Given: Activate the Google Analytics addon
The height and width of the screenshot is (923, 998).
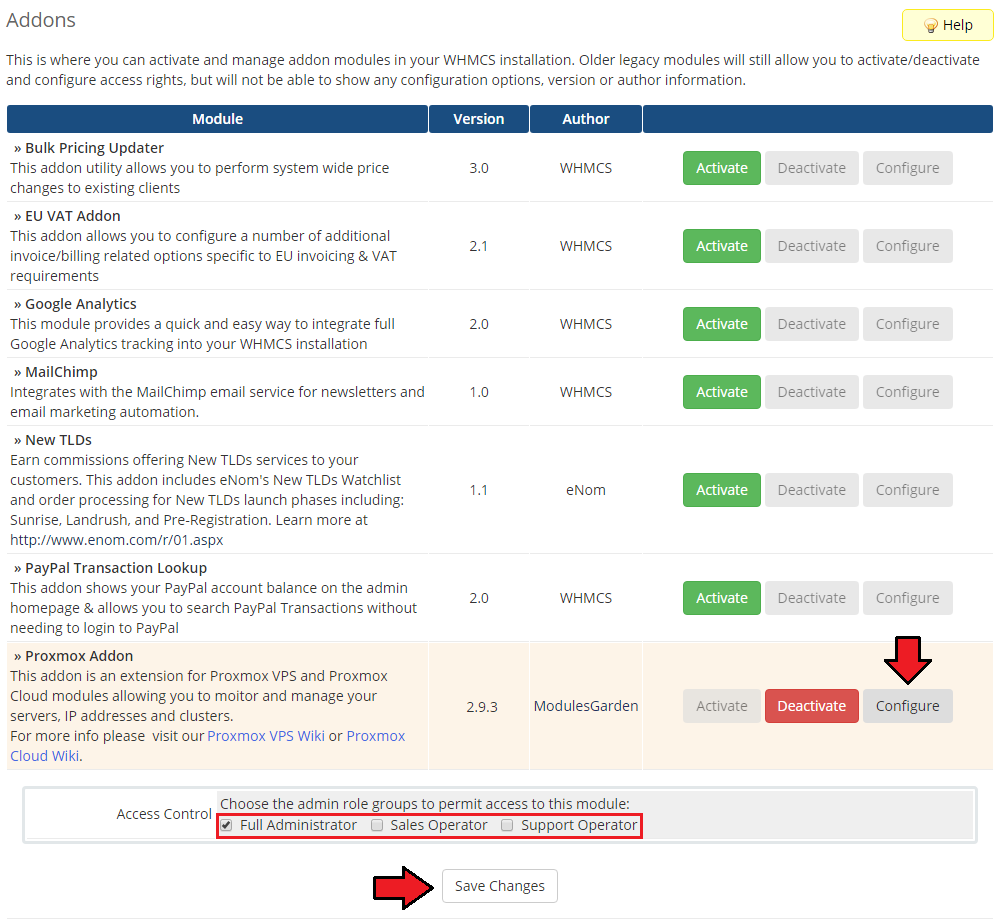Looking at the screenshot, I should 721,324.
